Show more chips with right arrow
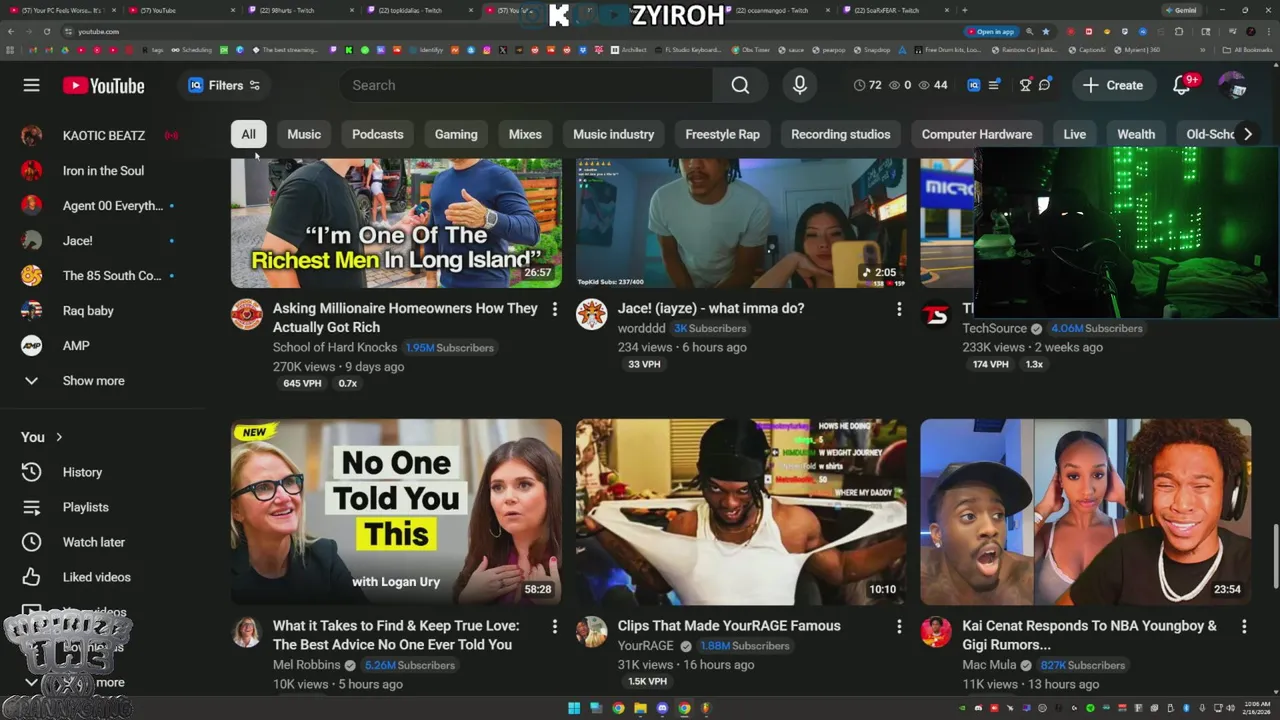Image resolution: width=1280 pixels, height=720 pixels. click(1247, 134)
